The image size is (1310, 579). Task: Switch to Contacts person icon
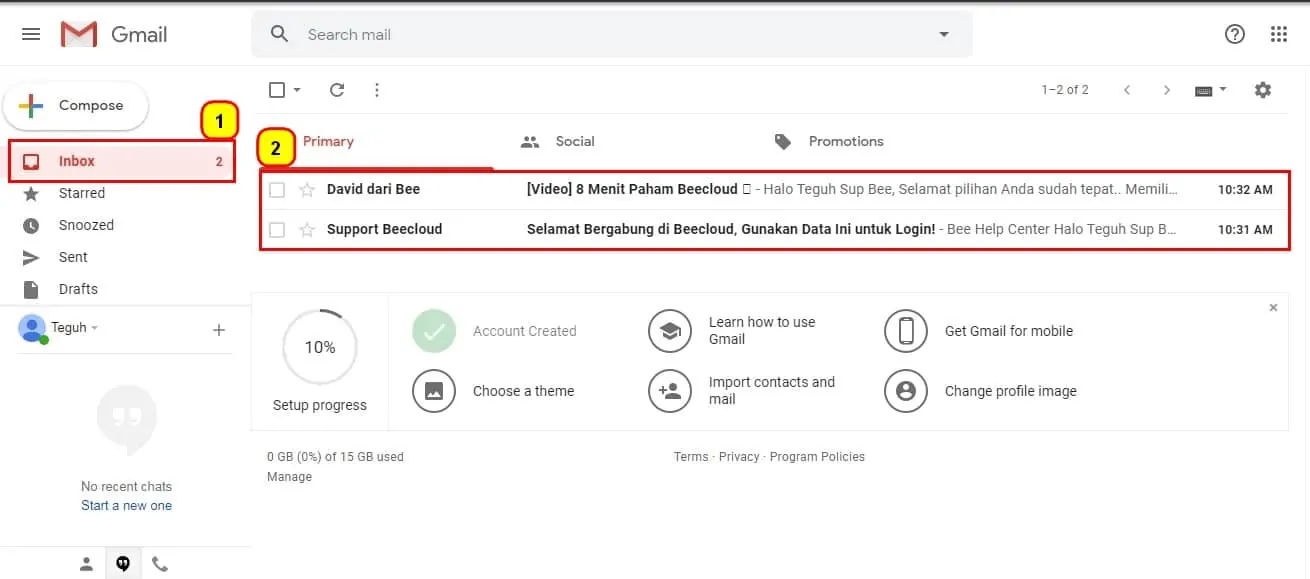point(87,564)
